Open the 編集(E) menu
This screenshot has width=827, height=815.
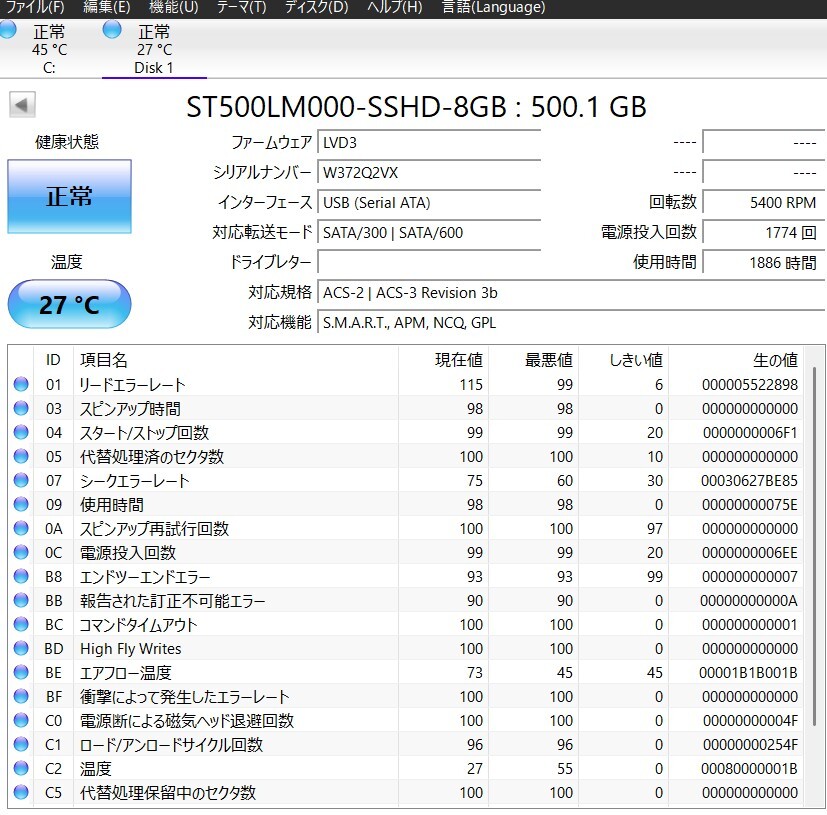click(106, 7)
